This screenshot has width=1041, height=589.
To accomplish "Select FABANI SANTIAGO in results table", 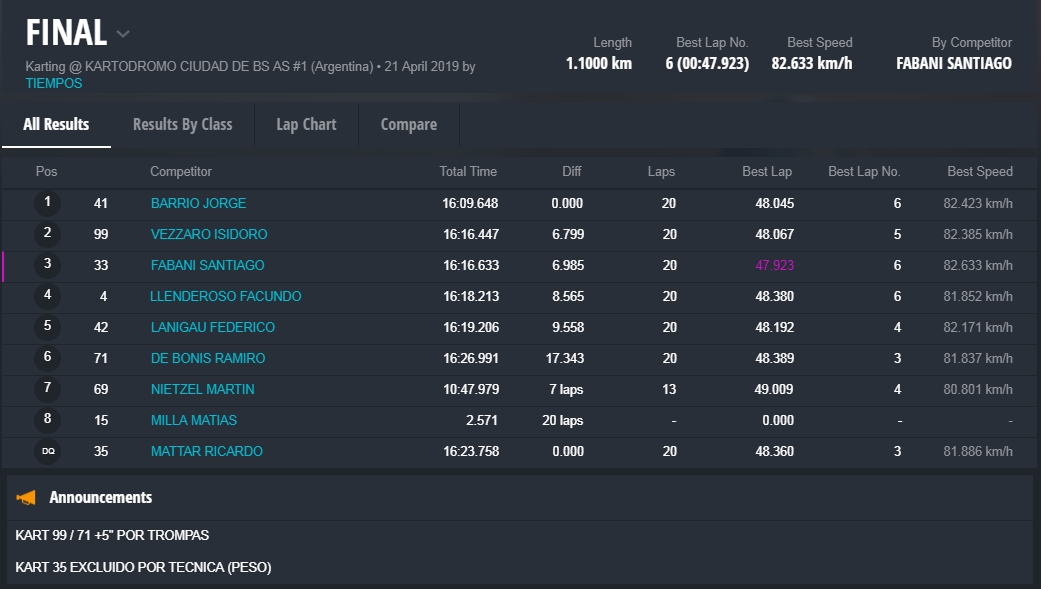I will (x=207, y=265).
